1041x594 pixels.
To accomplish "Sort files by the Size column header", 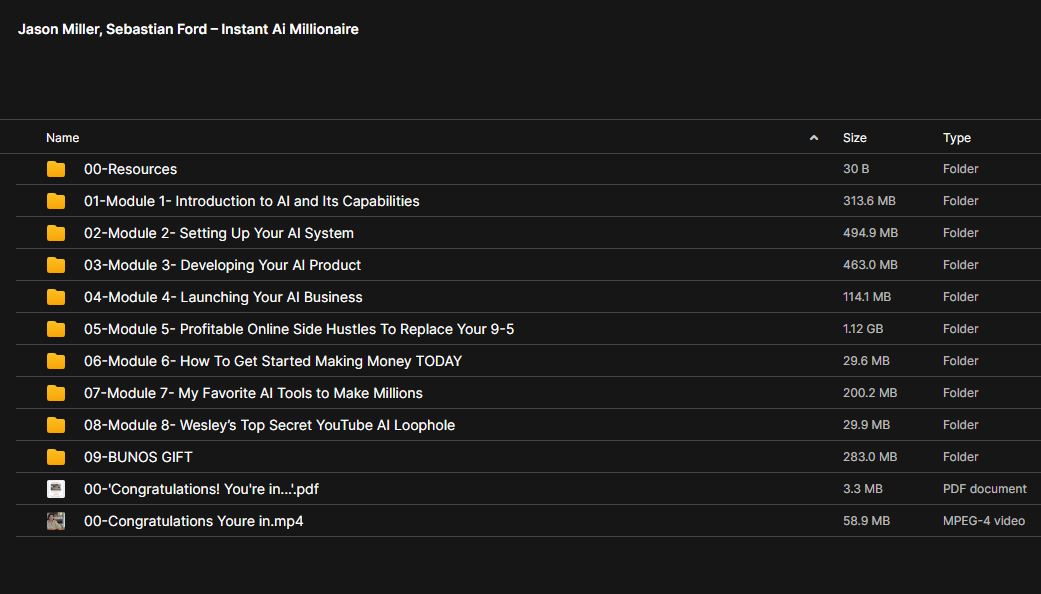I will tap(855, 138).
